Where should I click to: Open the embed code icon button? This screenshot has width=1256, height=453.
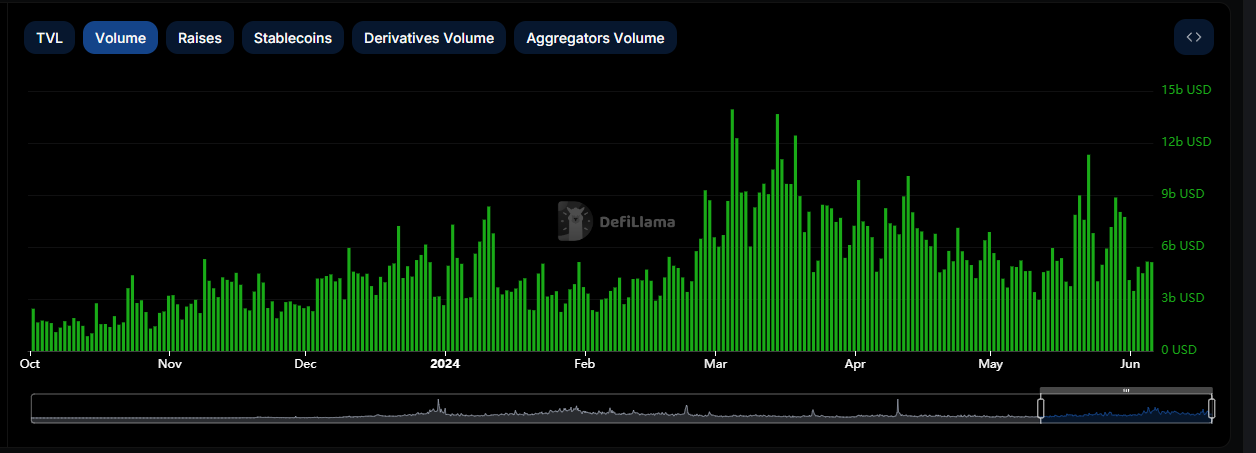pyautogui.click(x=1193, y=37)
